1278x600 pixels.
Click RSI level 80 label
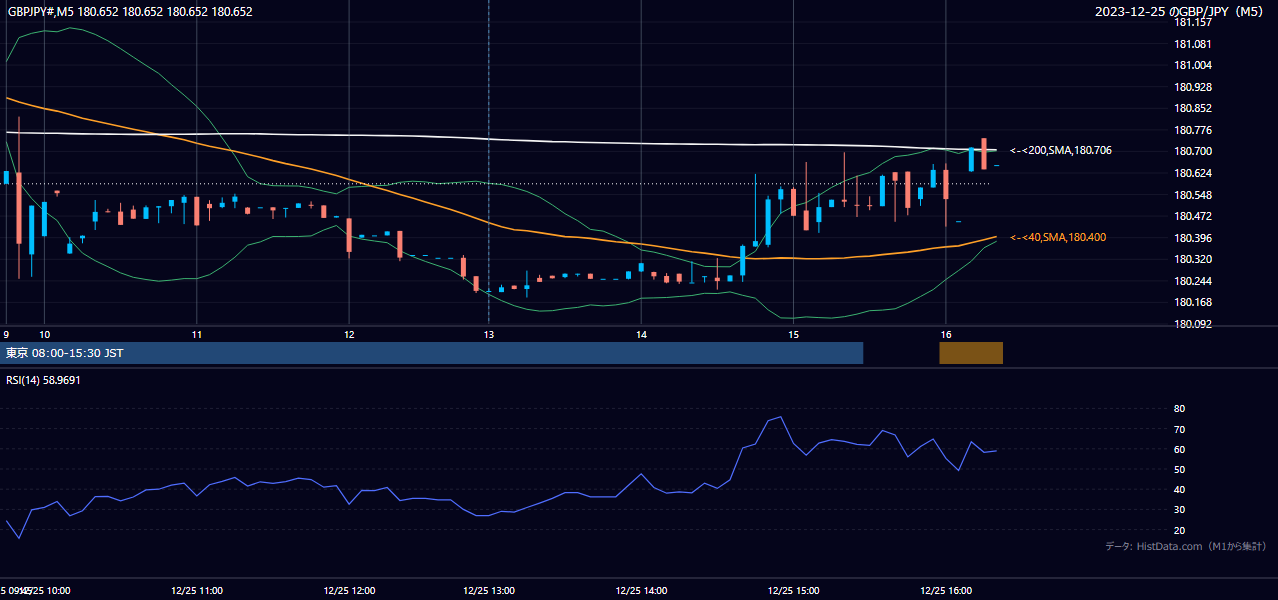pyautogui.click(x=1179, y=409)
